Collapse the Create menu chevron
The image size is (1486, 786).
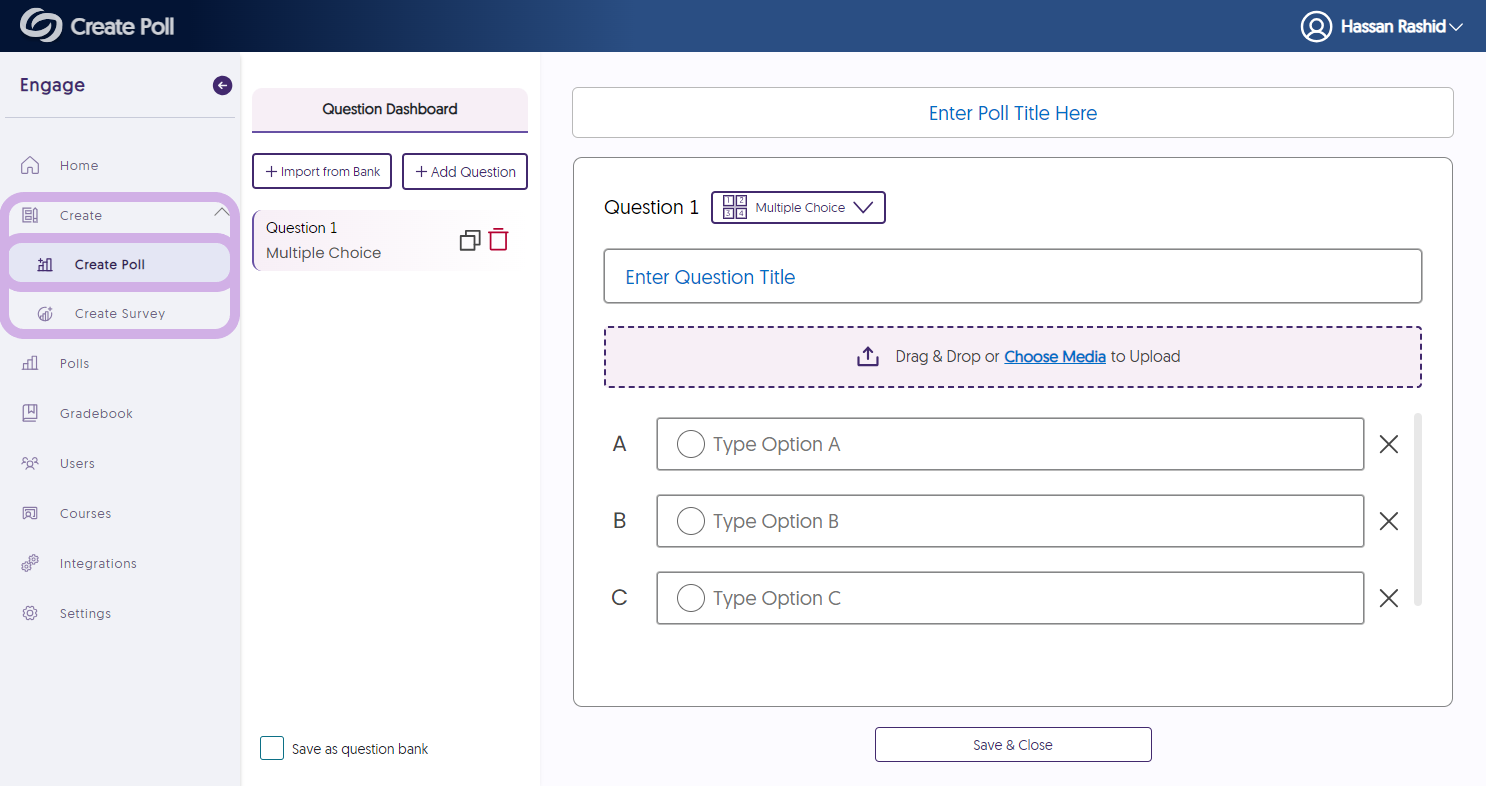[x=222, y=211]
